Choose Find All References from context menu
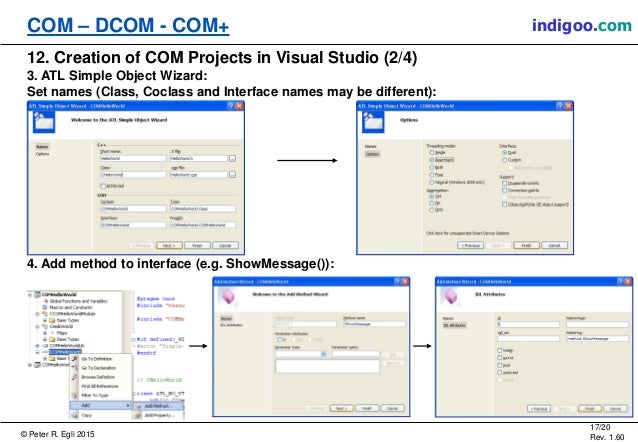Screen dimensions: 638x442 point(100,386)
